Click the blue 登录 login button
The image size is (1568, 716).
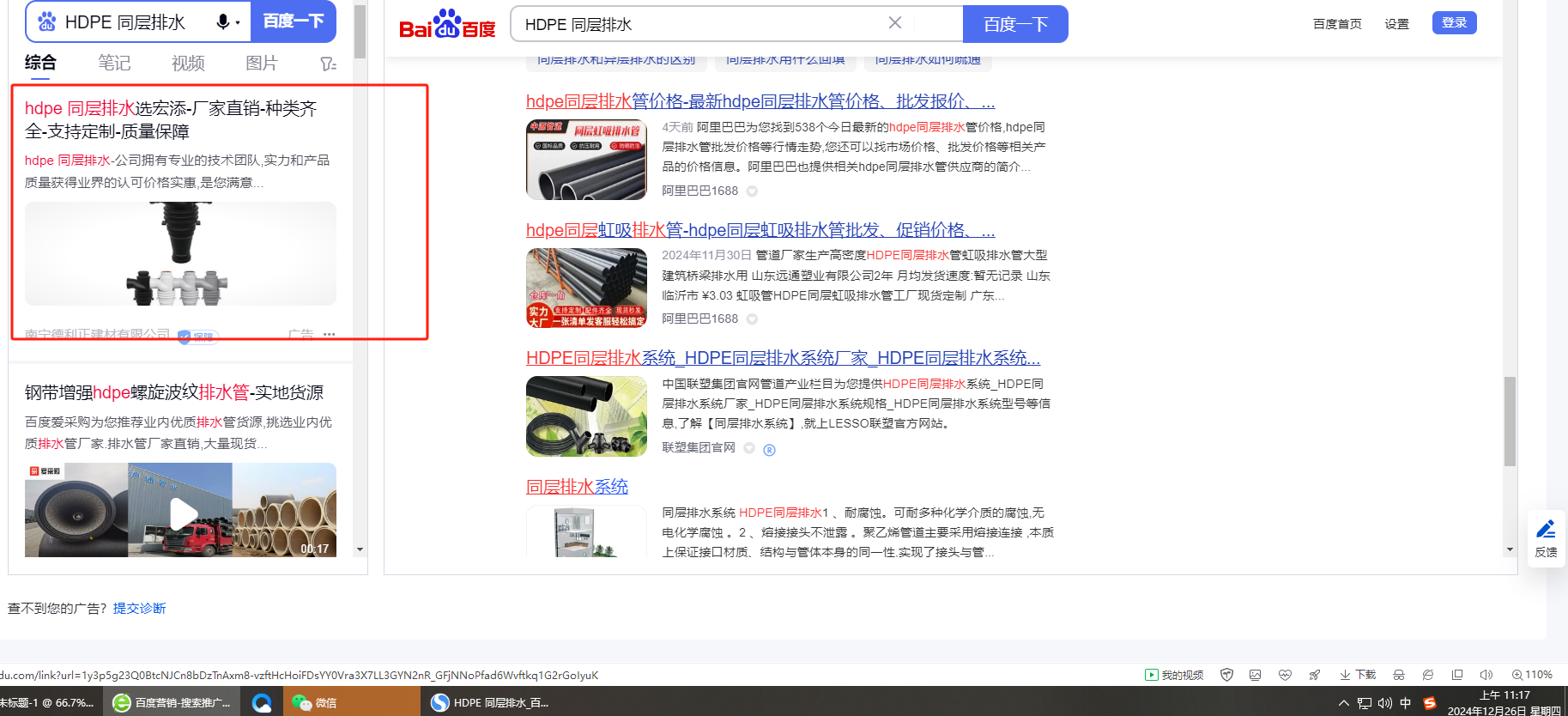(1455, 23)
